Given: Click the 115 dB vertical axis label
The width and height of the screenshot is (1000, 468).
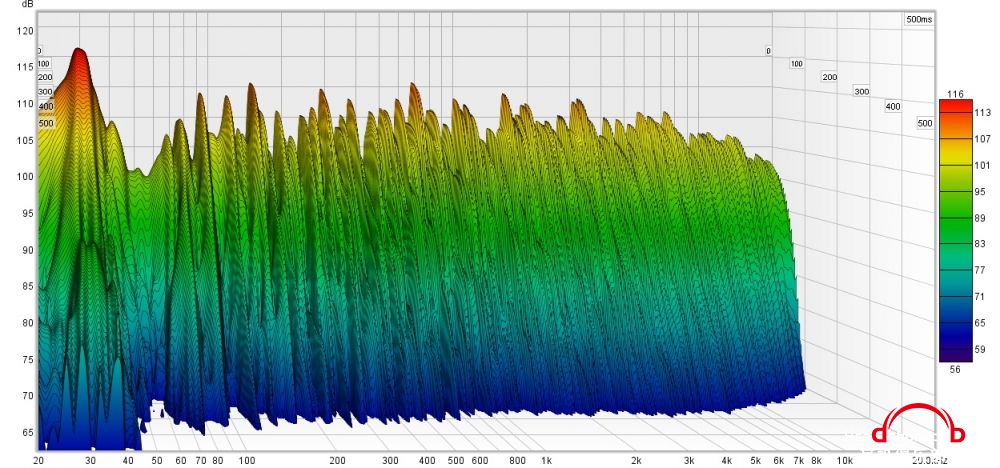Looking at the screenshot, I should click(x=26, y=67).
